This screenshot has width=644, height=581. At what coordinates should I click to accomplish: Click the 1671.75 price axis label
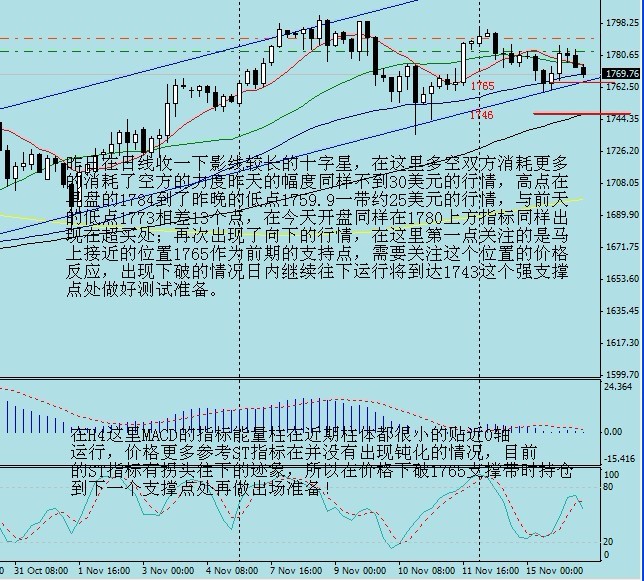coord(622,246)
